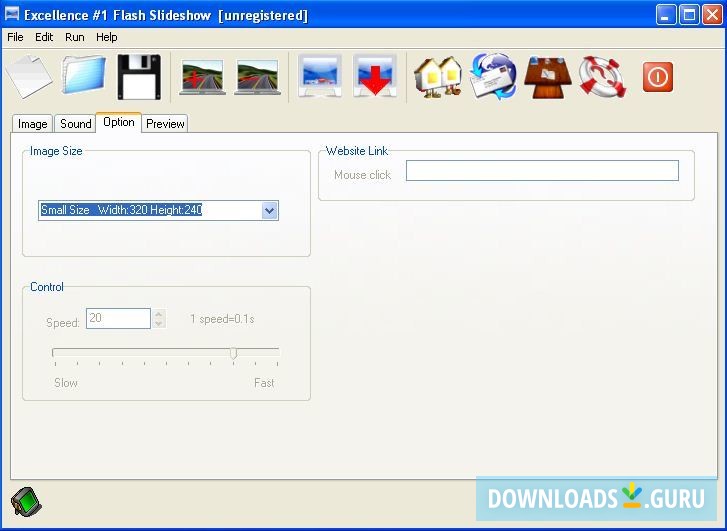Click the '1 speed=0.1s' text
Image resolution: width=727 pixels, height=531 pixels.
(x=222, y=319)
